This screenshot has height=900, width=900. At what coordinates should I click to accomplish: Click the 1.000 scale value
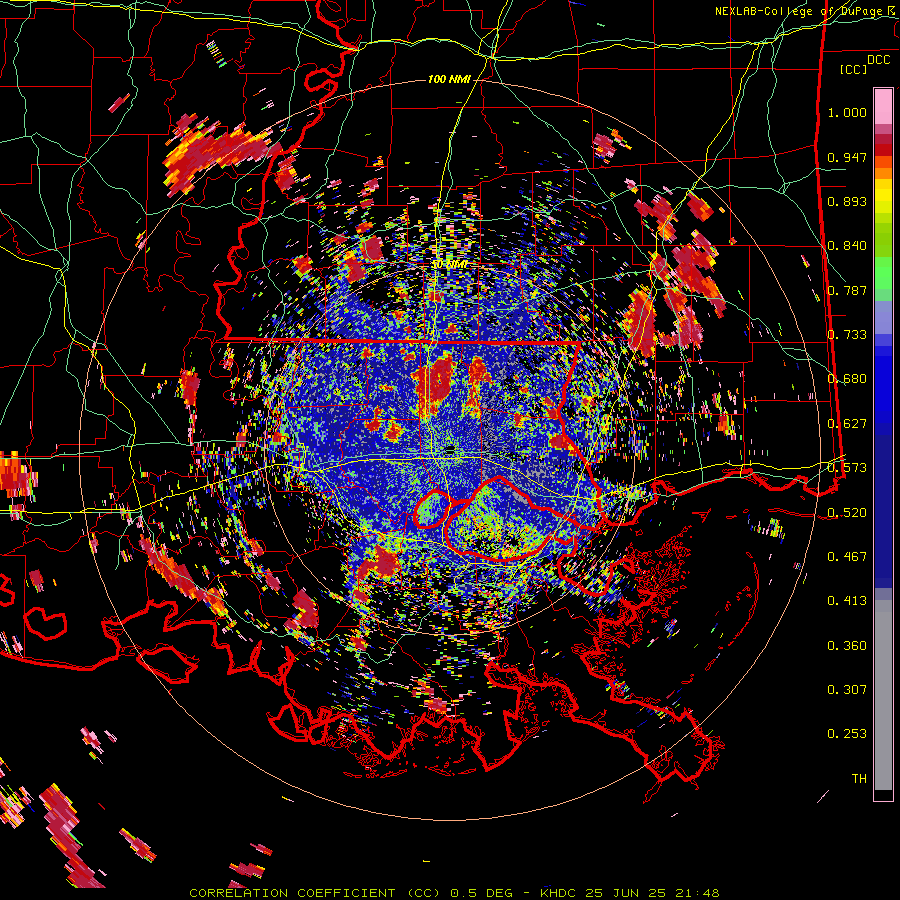coord(847,112)
